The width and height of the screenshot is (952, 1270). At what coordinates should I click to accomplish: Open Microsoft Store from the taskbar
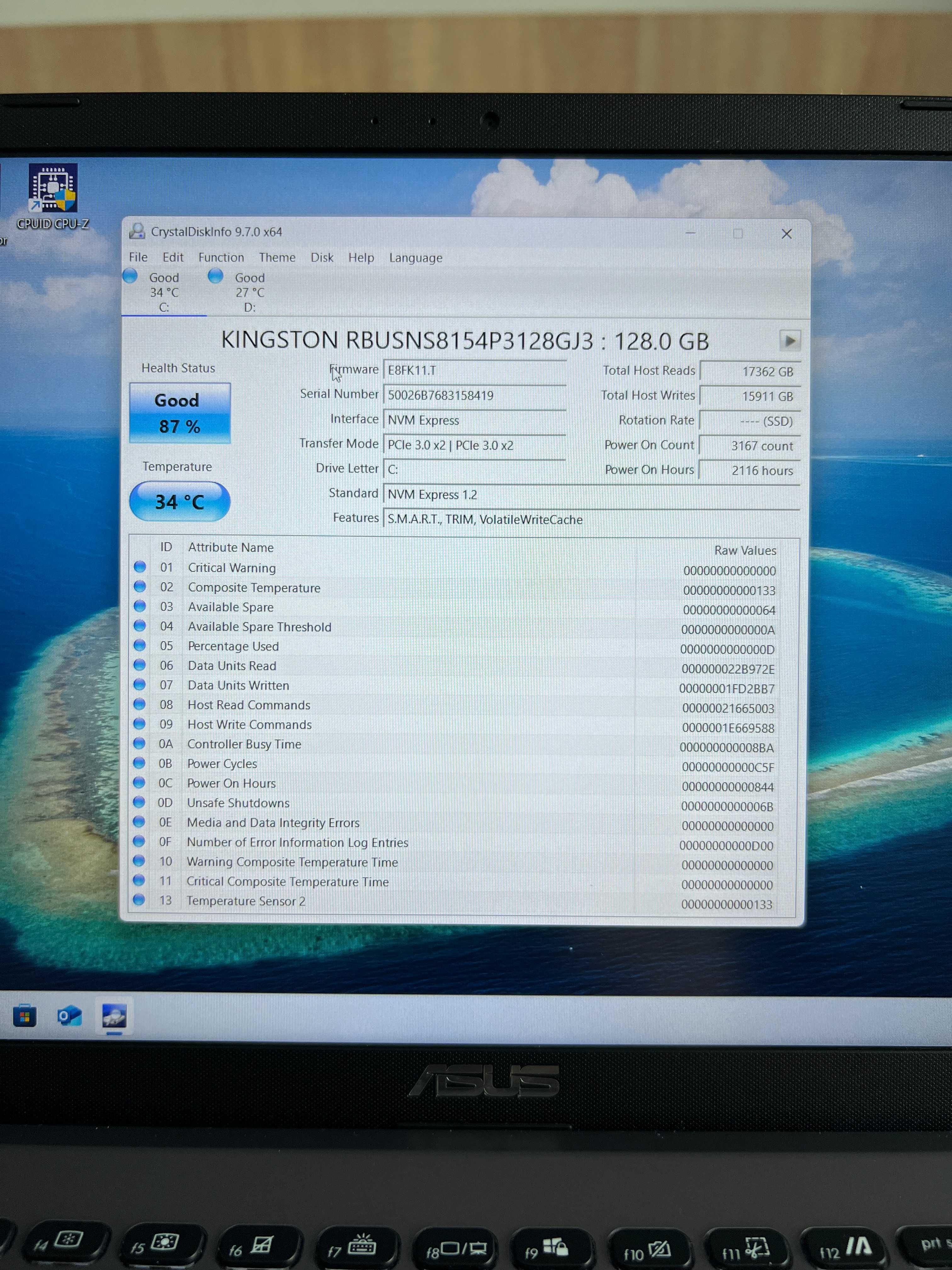[x=25, y=1016]
